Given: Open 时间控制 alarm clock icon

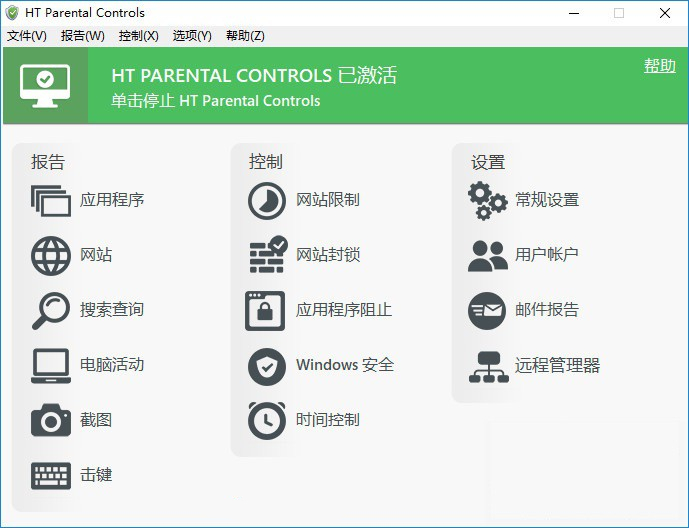Looking at the screenshot, I should coord(266,420).
